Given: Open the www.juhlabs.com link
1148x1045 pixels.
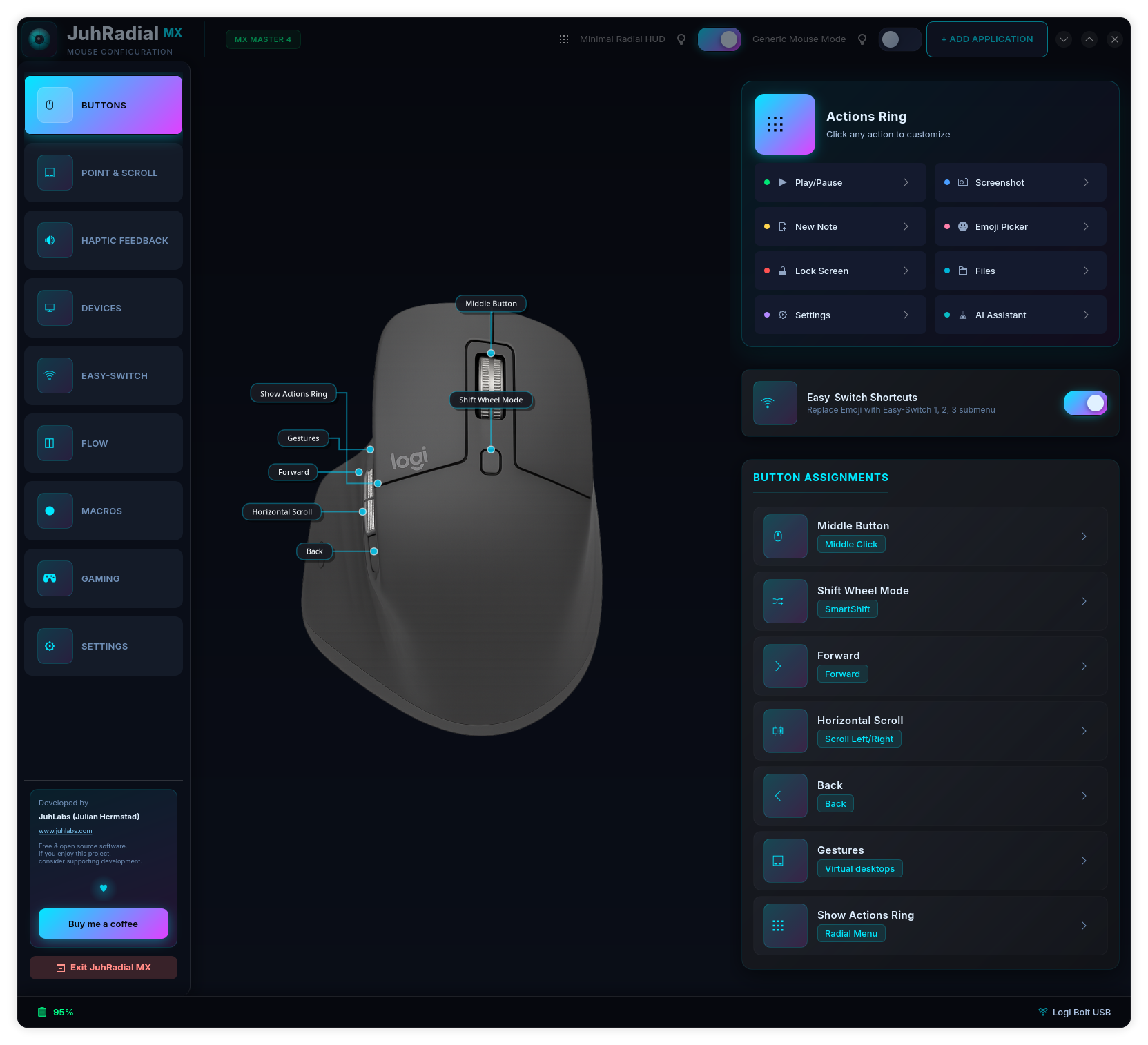Looking at the screenshot, I should [66, 831].
